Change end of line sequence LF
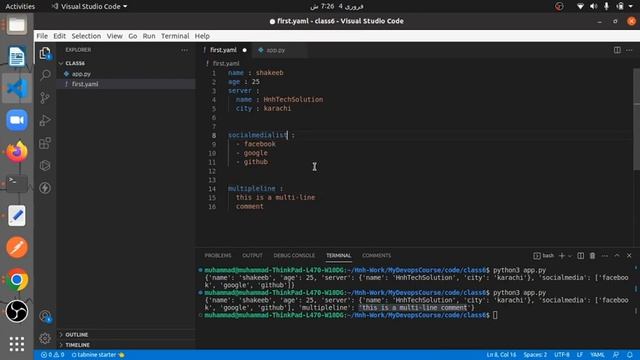Image resolution: width=640 pixels, height=360 pixels. [x=580, y=355]
